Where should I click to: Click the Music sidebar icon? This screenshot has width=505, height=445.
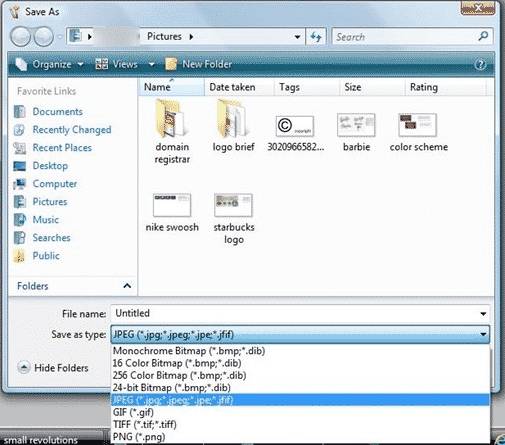pos(19,220)
